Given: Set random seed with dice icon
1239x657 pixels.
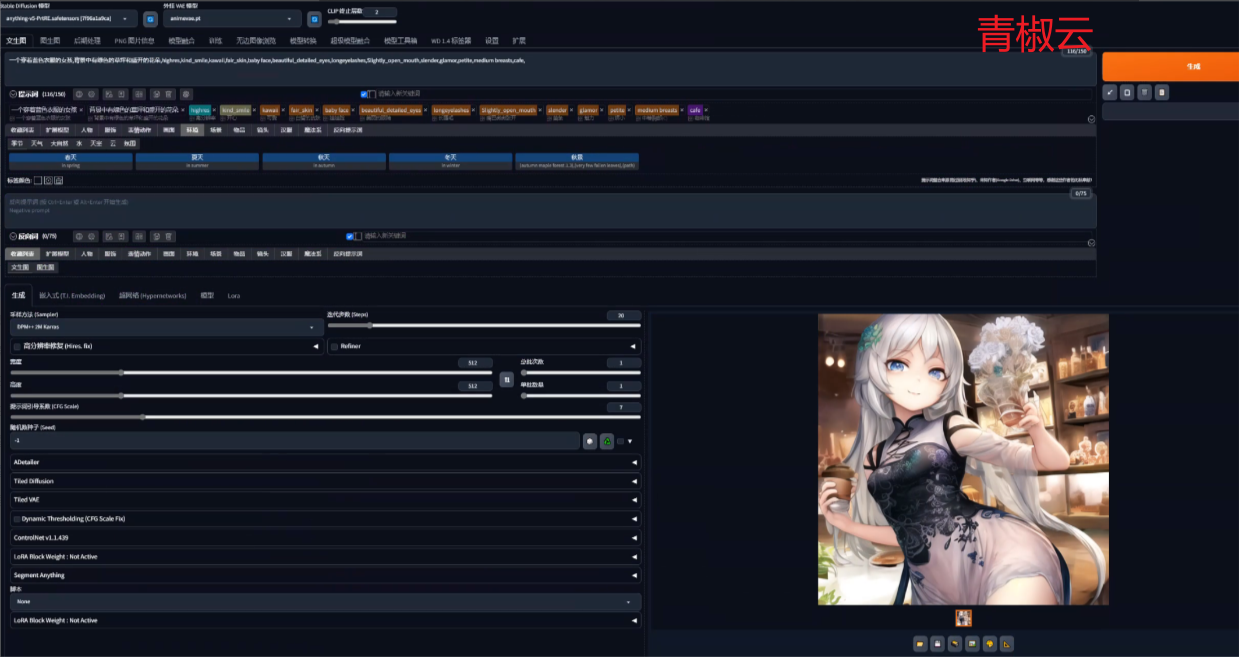Looking at the screenshot, I should point(590,441).
